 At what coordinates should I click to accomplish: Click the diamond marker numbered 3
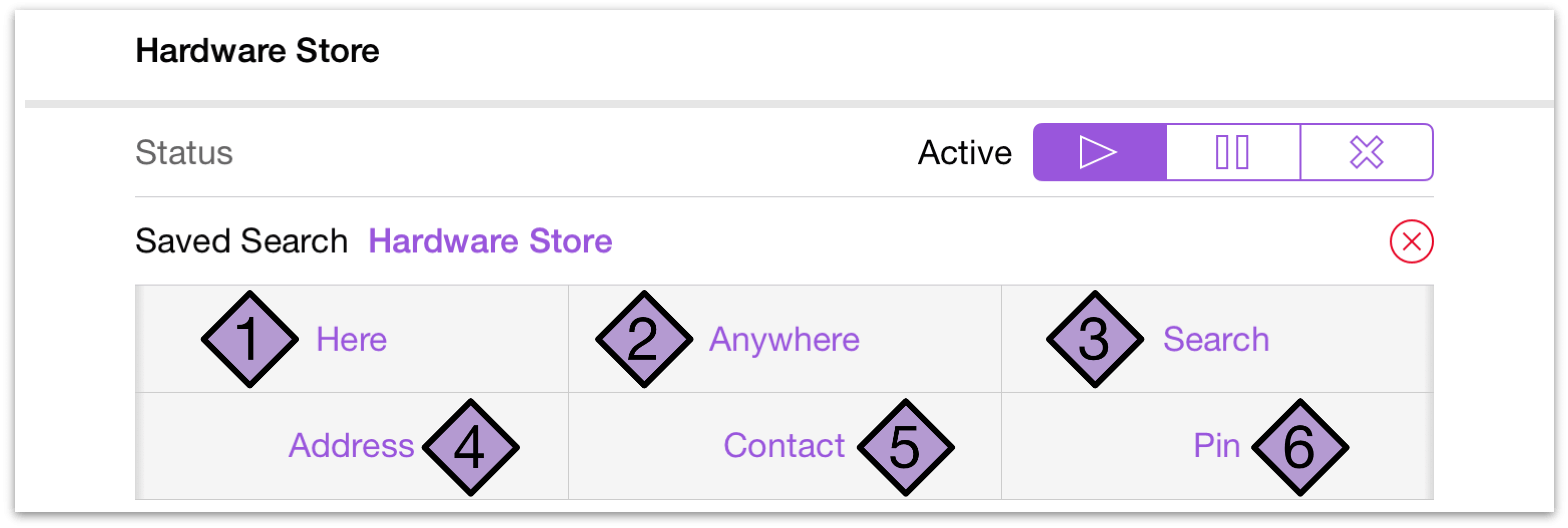pyautogui.click(x=1095, y=339)
